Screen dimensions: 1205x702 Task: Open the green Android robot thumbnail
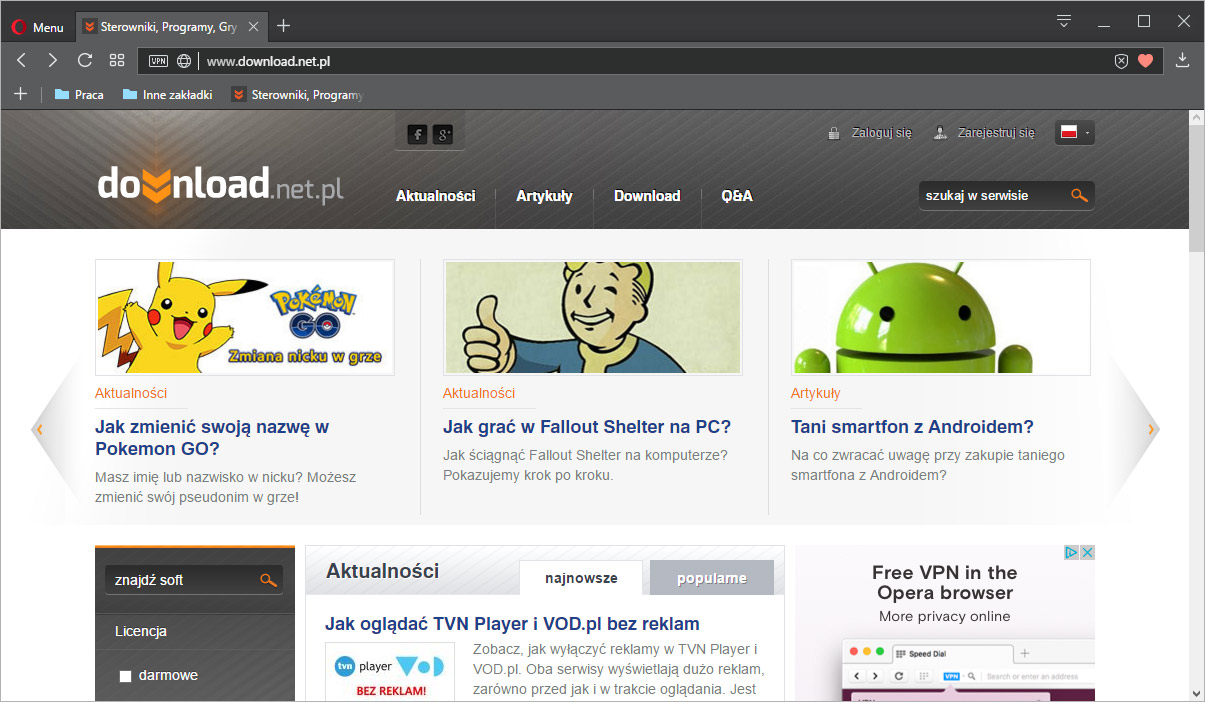point(941,318)
